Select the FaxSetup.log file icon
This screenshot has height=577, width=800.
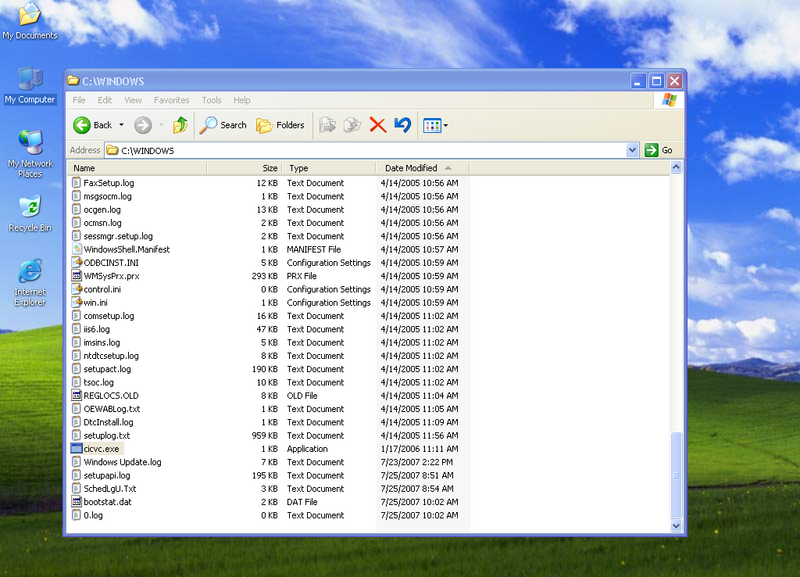tap(77, 183)
